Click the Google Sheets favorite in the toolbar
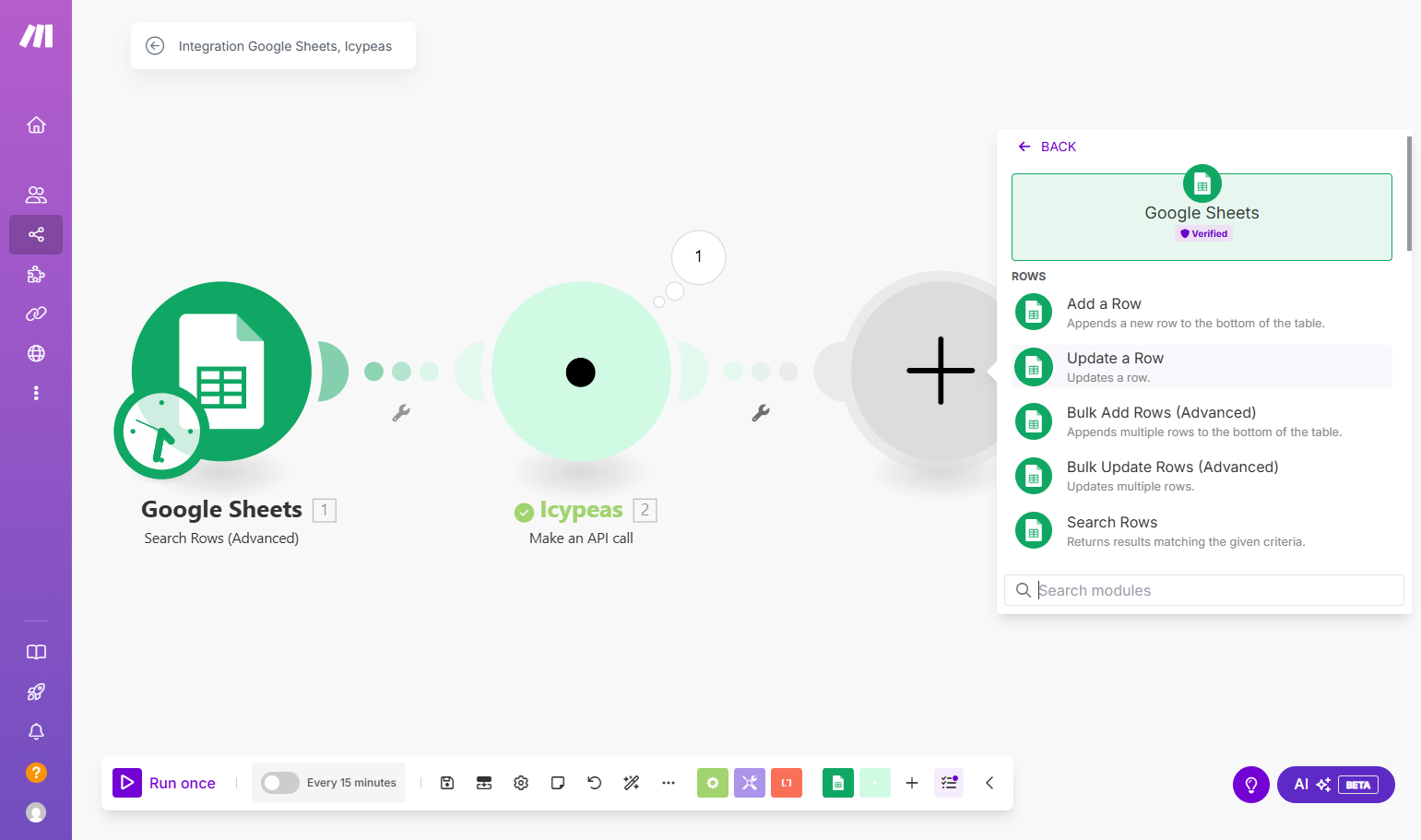 click(x=838, y=783)
